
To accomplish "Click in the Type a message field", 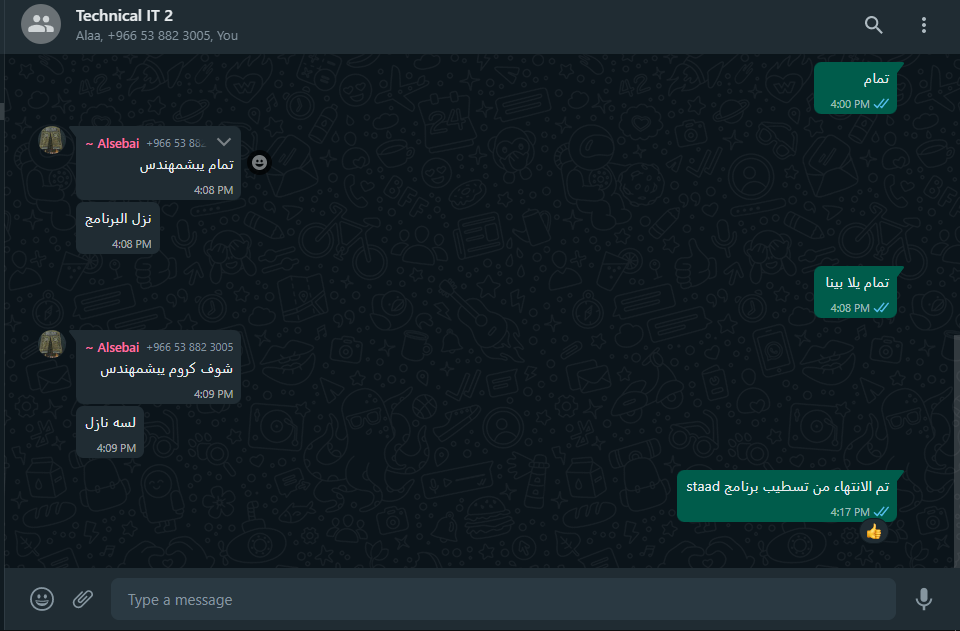I will pyautogui.click(x=503, y=599).
